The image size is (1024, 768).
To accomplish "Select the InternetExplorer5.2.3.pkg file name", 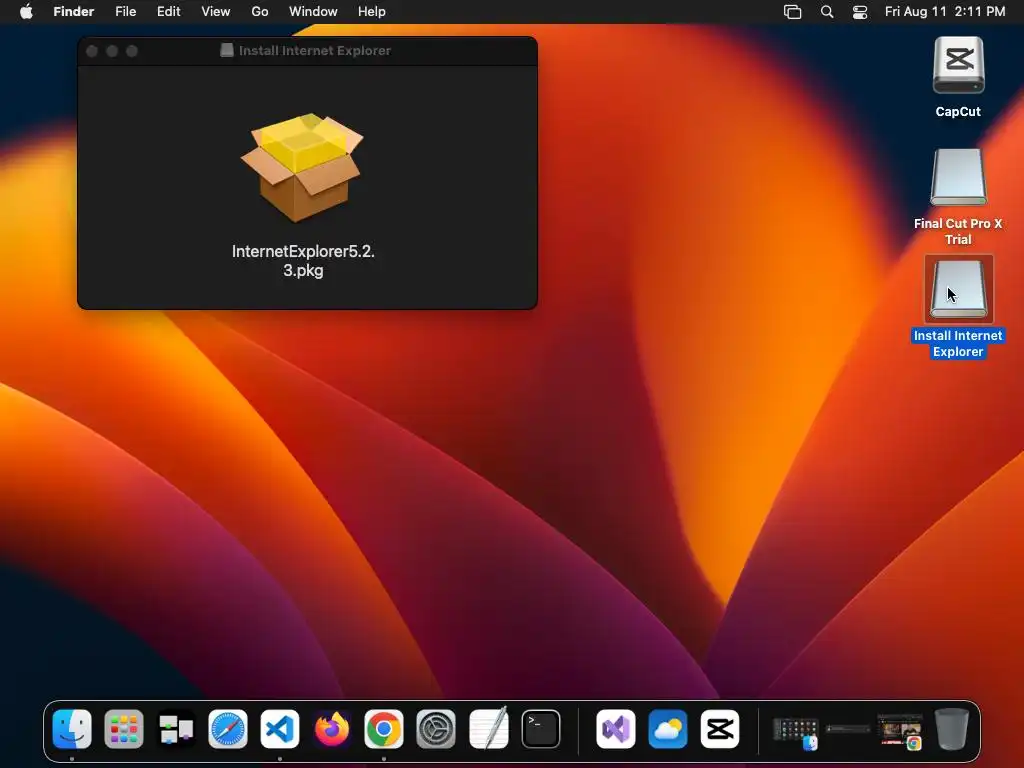I will coord(303,261).
